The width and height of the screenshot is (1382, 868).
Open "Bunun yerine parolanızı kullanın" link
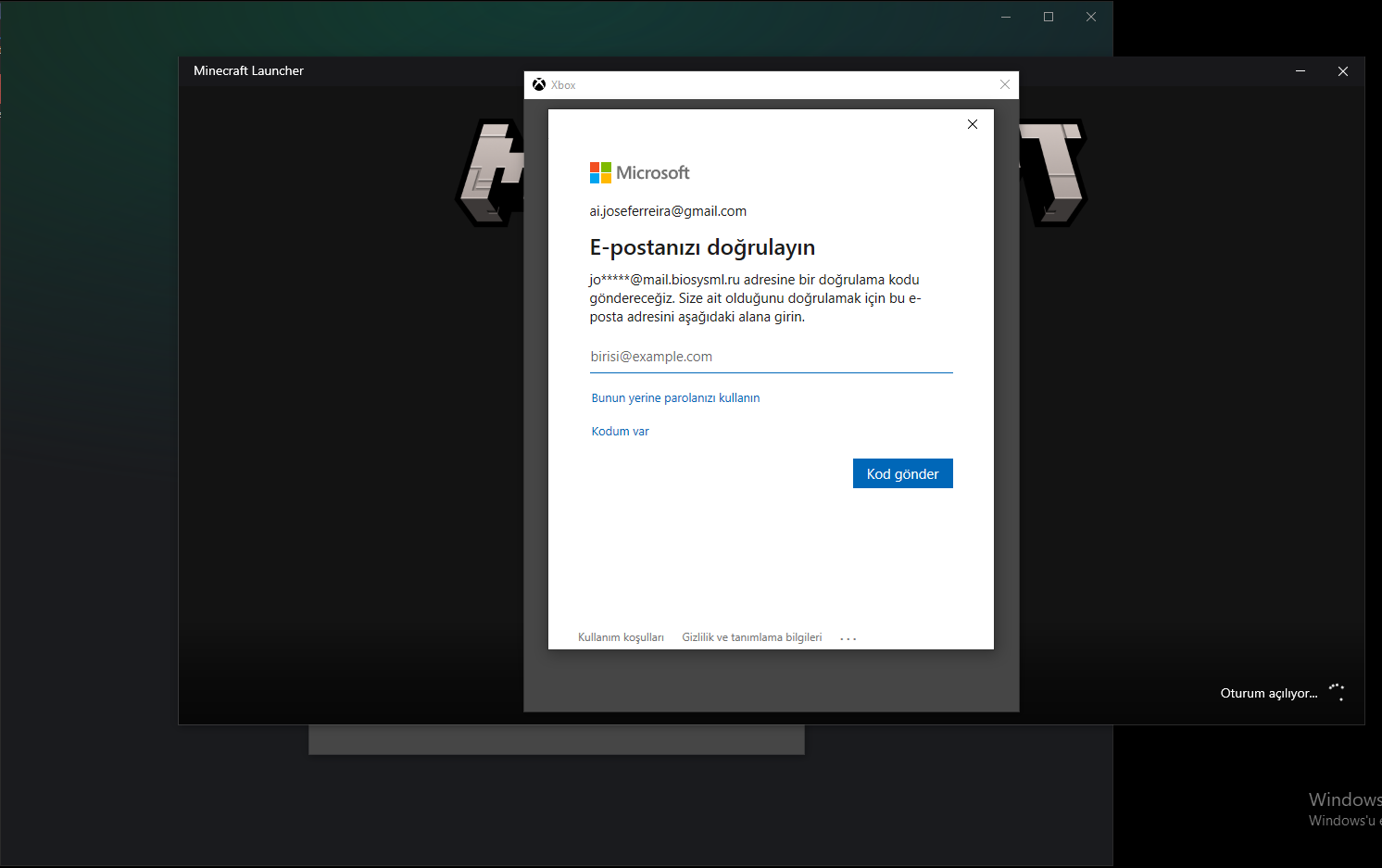[x=675, y=398]
